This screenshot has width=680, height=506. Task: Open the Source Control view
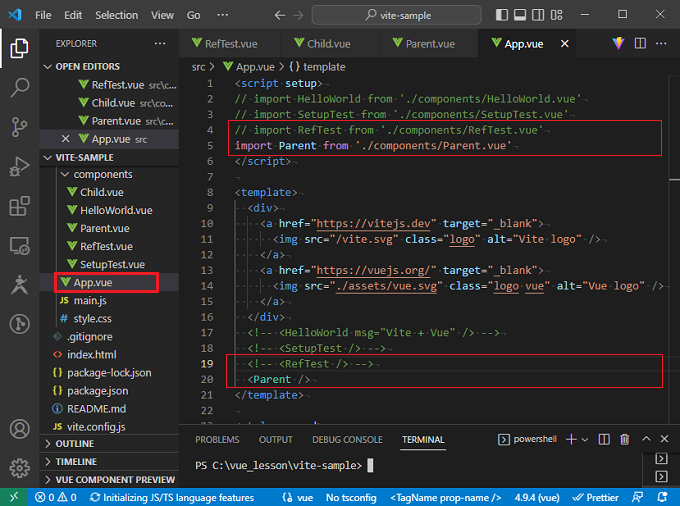(19, 127)
